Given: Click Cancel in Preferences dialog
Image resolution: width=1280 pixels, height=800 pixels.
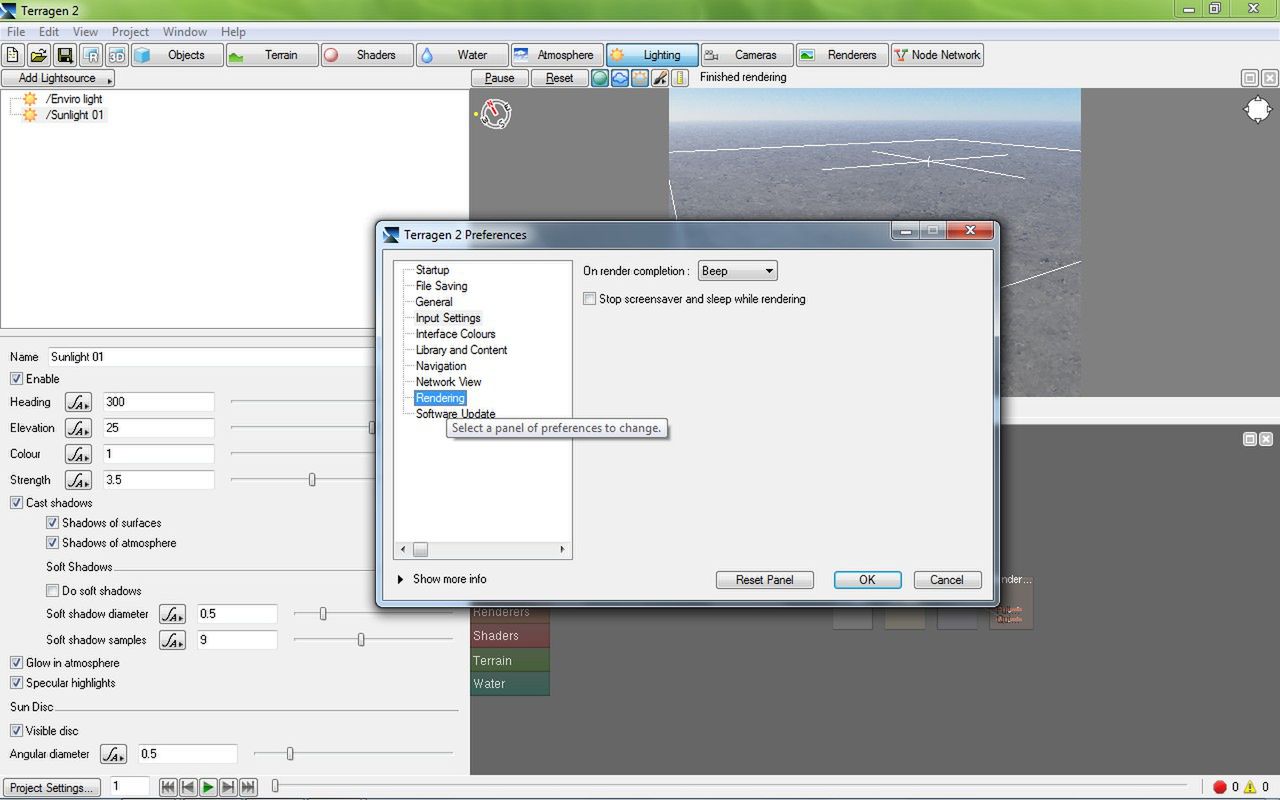Looking at the screenshot, I should click(947, 580).
